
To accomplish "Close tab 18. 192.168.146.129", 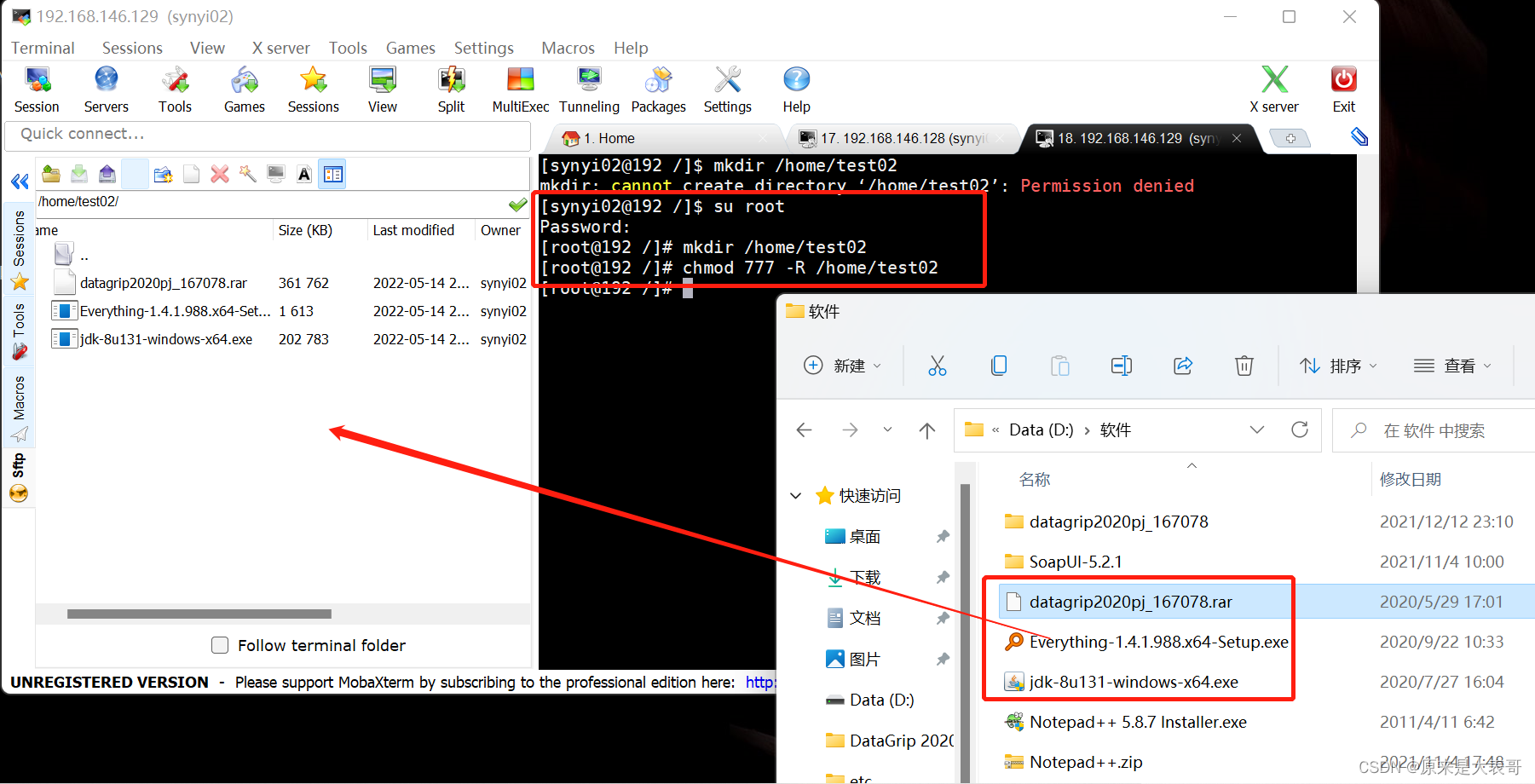I will 1237,137.
